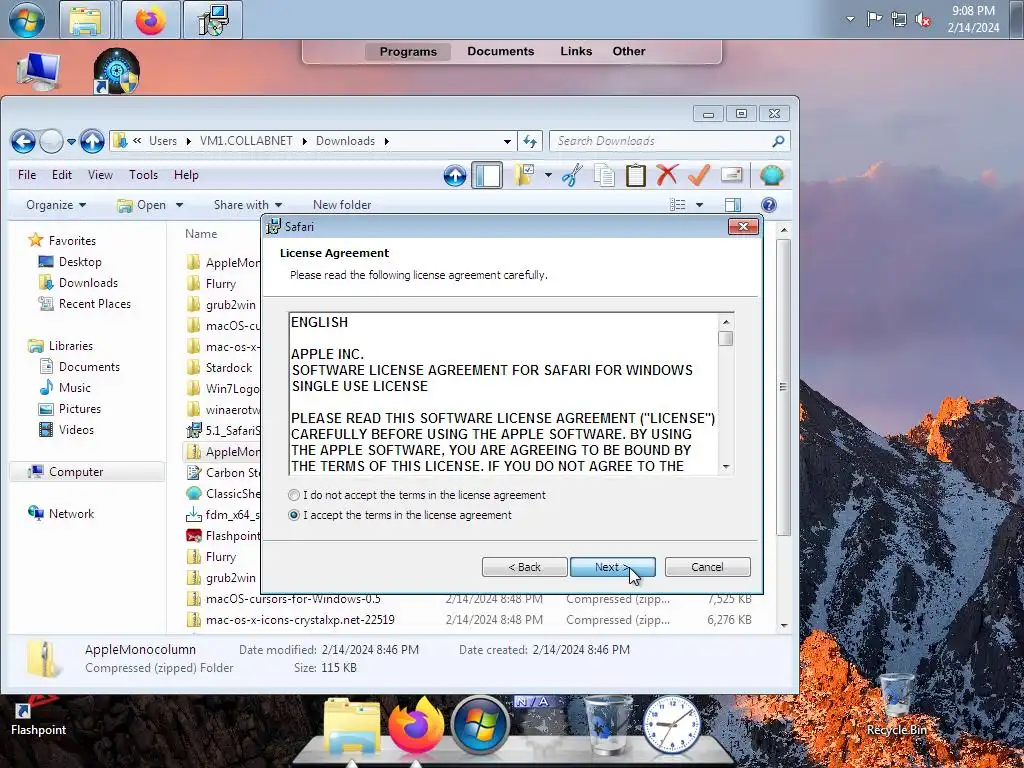Open Windows Explorer from the top taskbar
The height and width of the screenshot is (768, 1024).
point(85,20)
